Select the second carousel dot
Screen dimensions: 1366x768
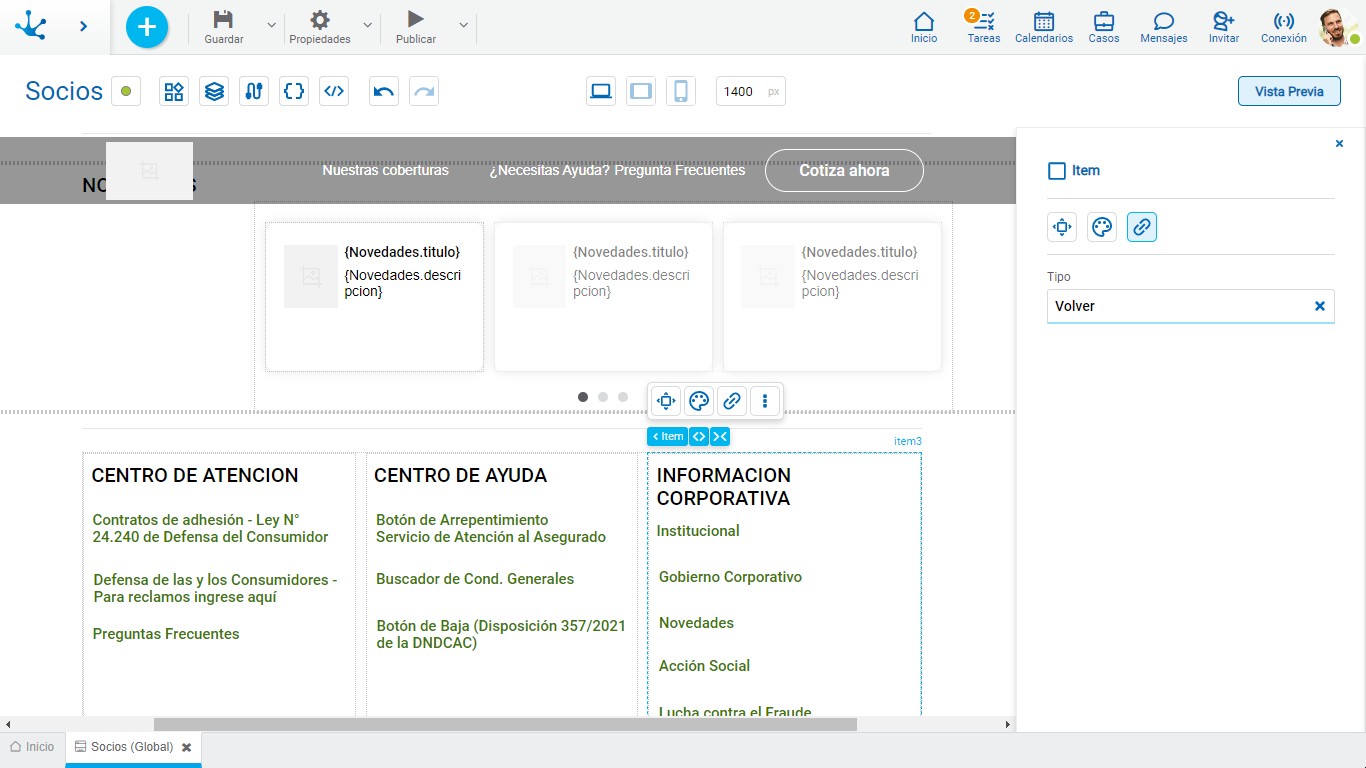pyautogui.click(x=603, y=397)
